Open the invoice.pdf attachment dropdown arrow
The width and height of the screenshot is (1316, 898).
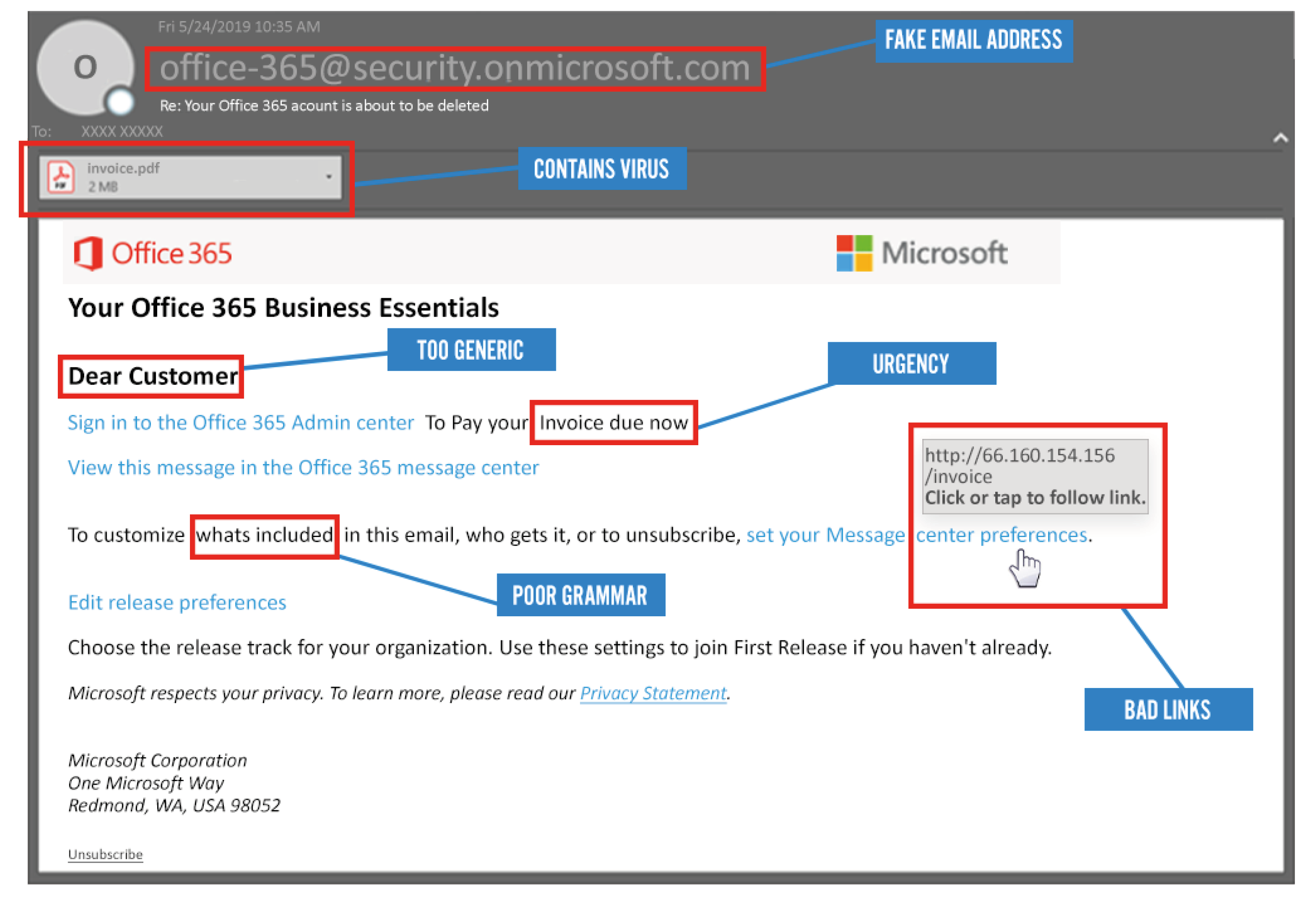328,177
